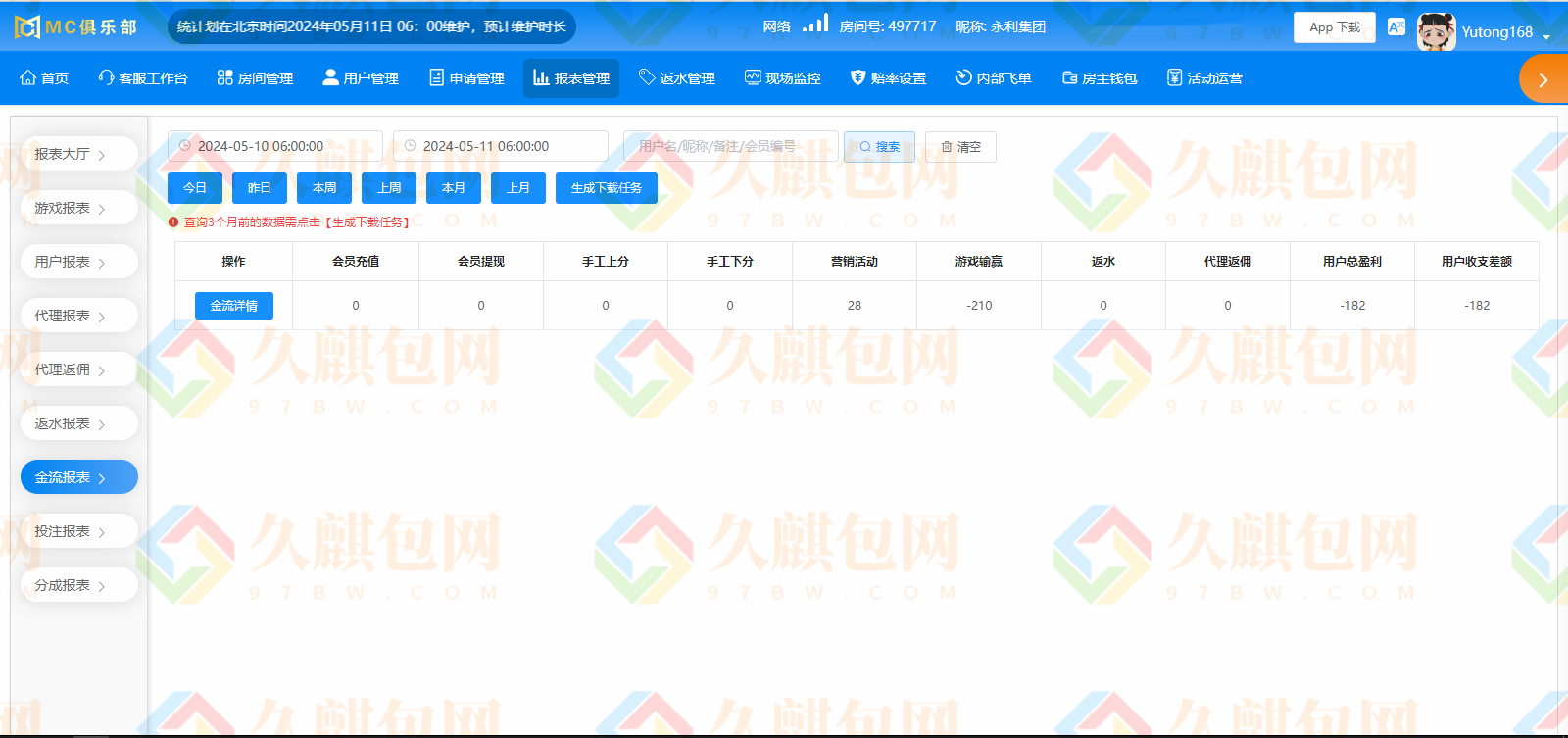
Task: Open 报表大厅 in sidebar
Action: click(x=78, y=154)
